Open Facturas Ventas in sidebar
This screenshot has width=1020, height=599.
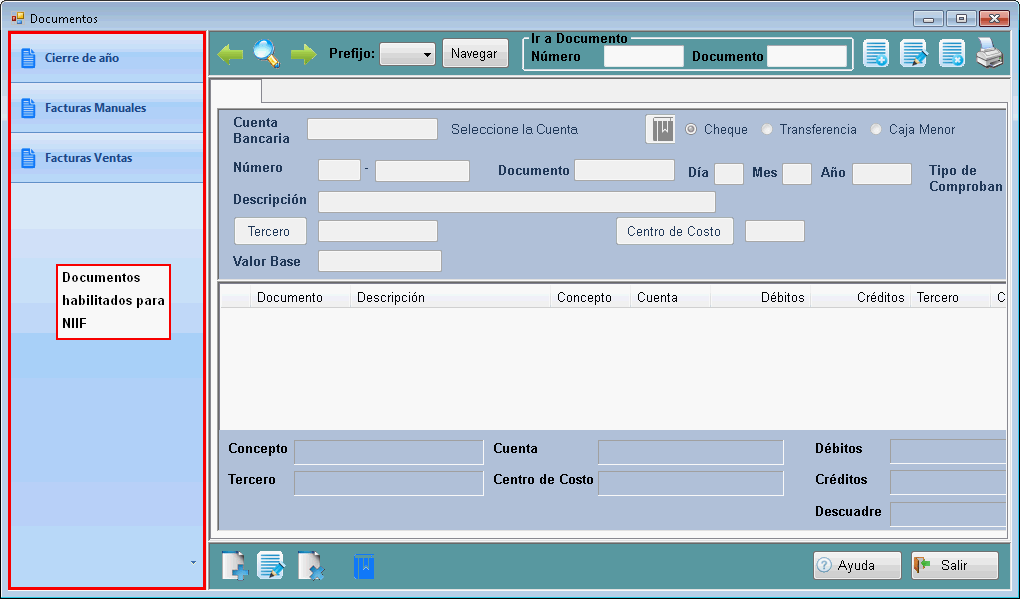click(x=88, y=158)
